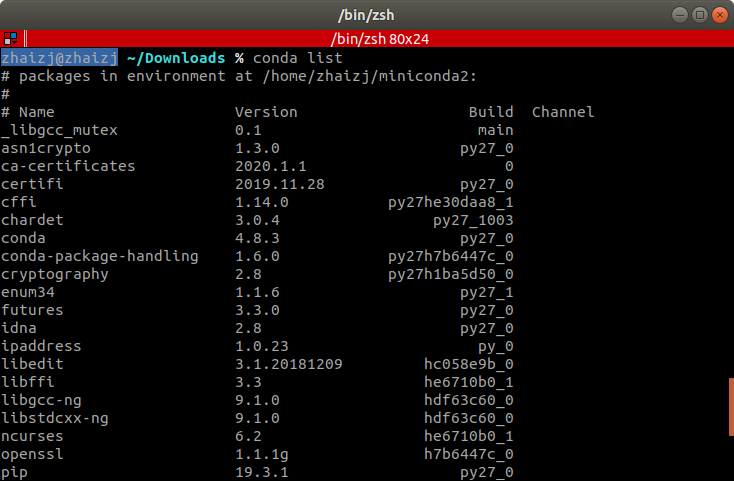Click the highlighted zhaizj@zhaizj prompt text
Screen dimensions: 734x481
tap(59, 58)
